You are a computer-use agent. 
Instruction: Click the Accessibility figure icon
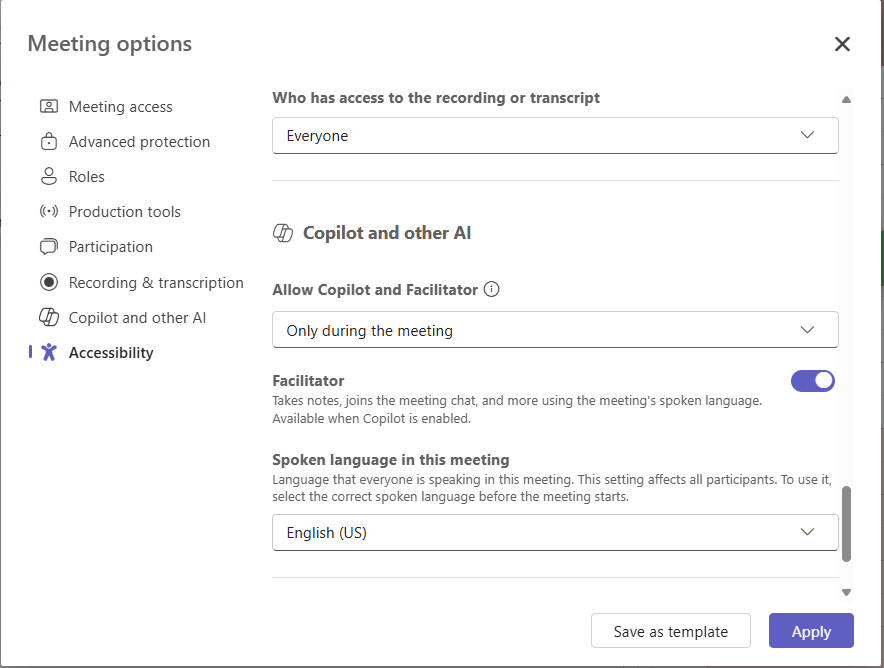pyautogui.click(x=48, y=353)
